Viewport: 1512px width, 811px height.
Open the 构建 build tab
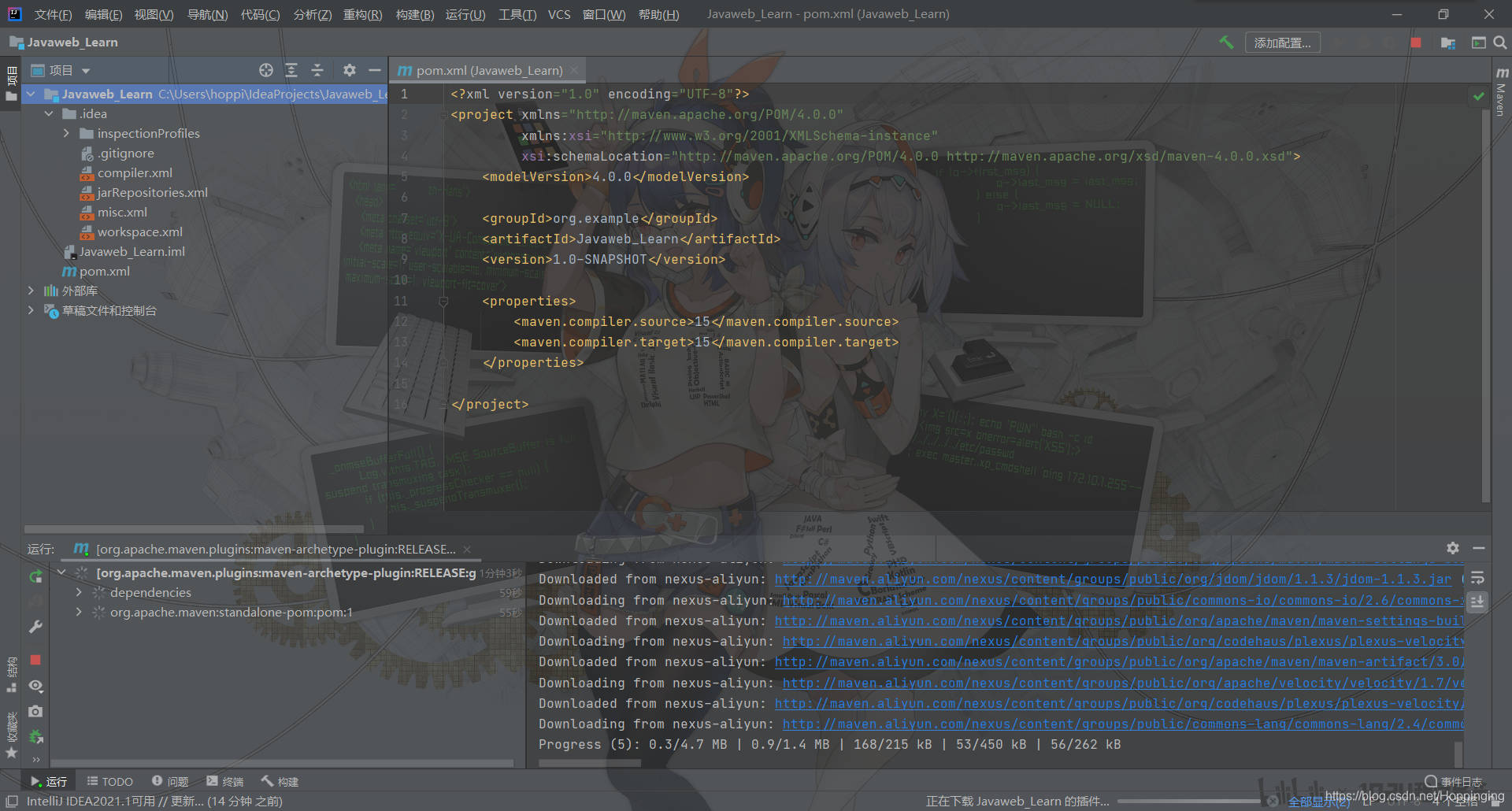point(280,781)
